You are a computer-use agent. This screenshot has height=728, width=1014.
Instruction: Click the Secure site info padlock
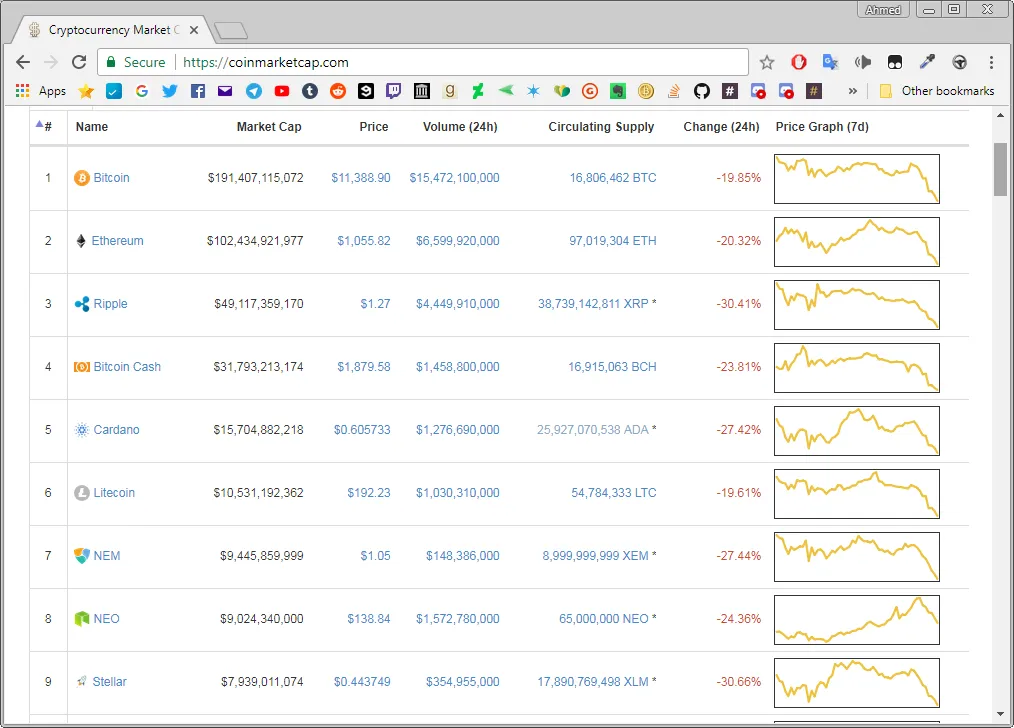tap(111, 62)
